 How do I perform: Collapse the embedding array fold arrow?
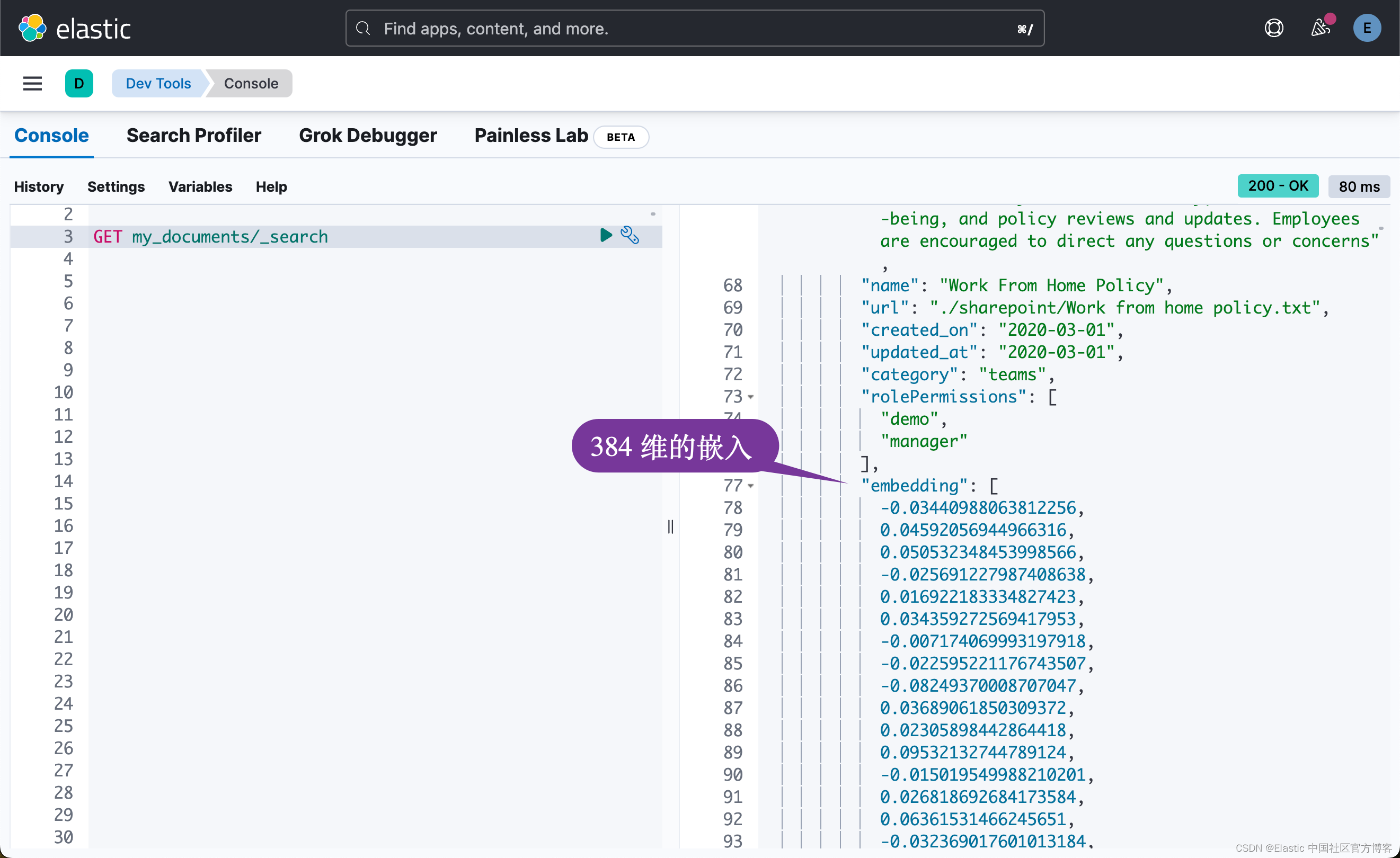click(750, 486)
